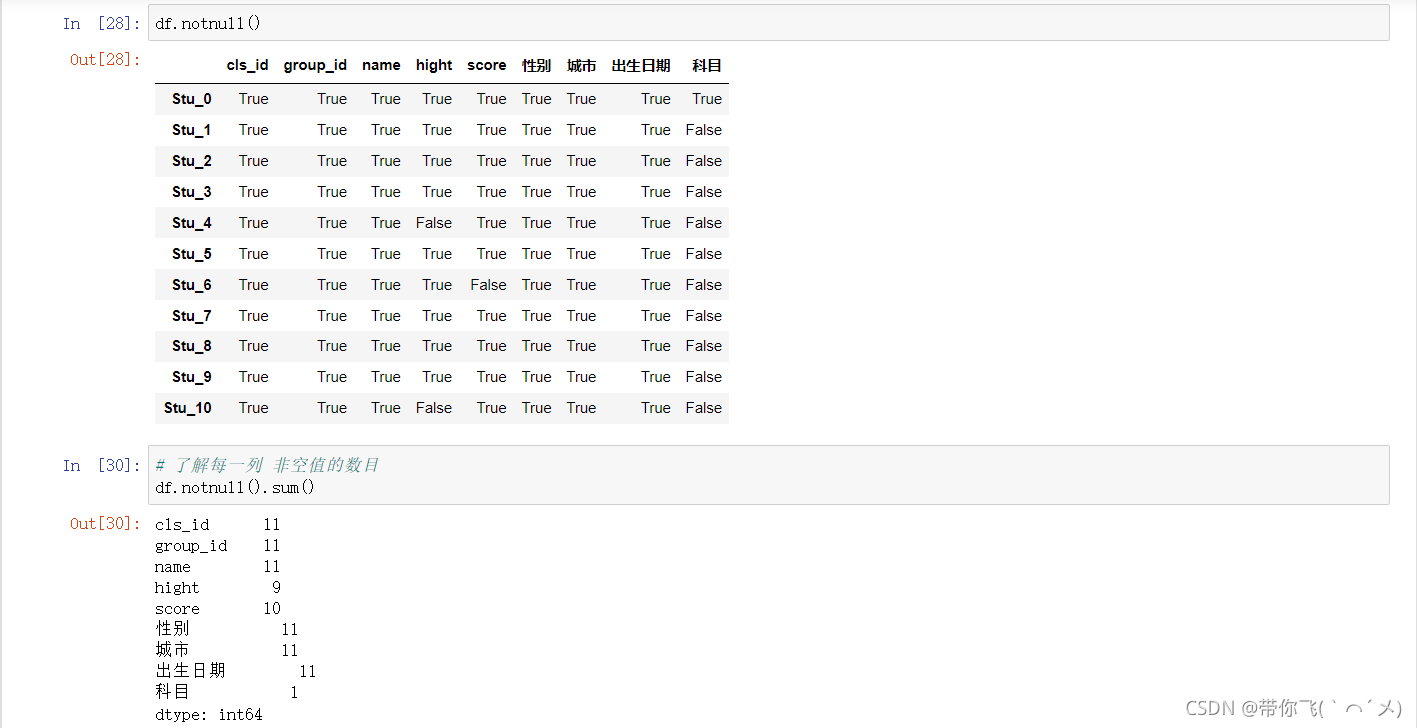
Task: Select the Stu_2 row index
Action: (192, 161)
